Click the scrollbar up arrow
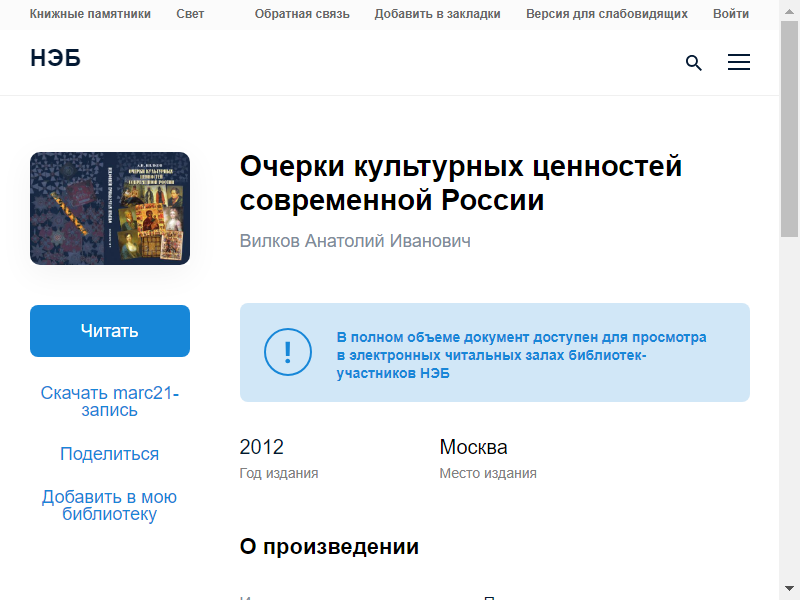This screenshot has width=800, height=600. pos(790,9)
